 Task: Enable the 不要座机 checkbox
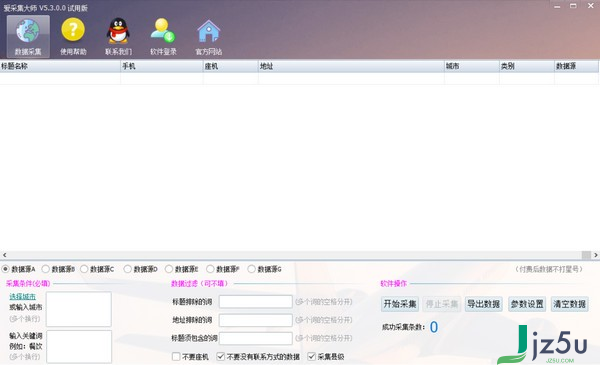click(x=176, y=357)
